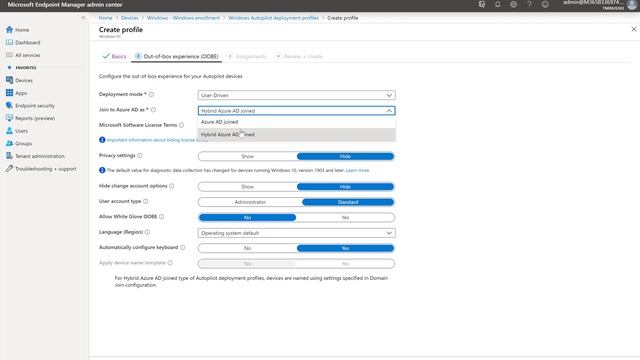Choose the Azure AD joined option
640x360 pixels.
coord(296,122)
